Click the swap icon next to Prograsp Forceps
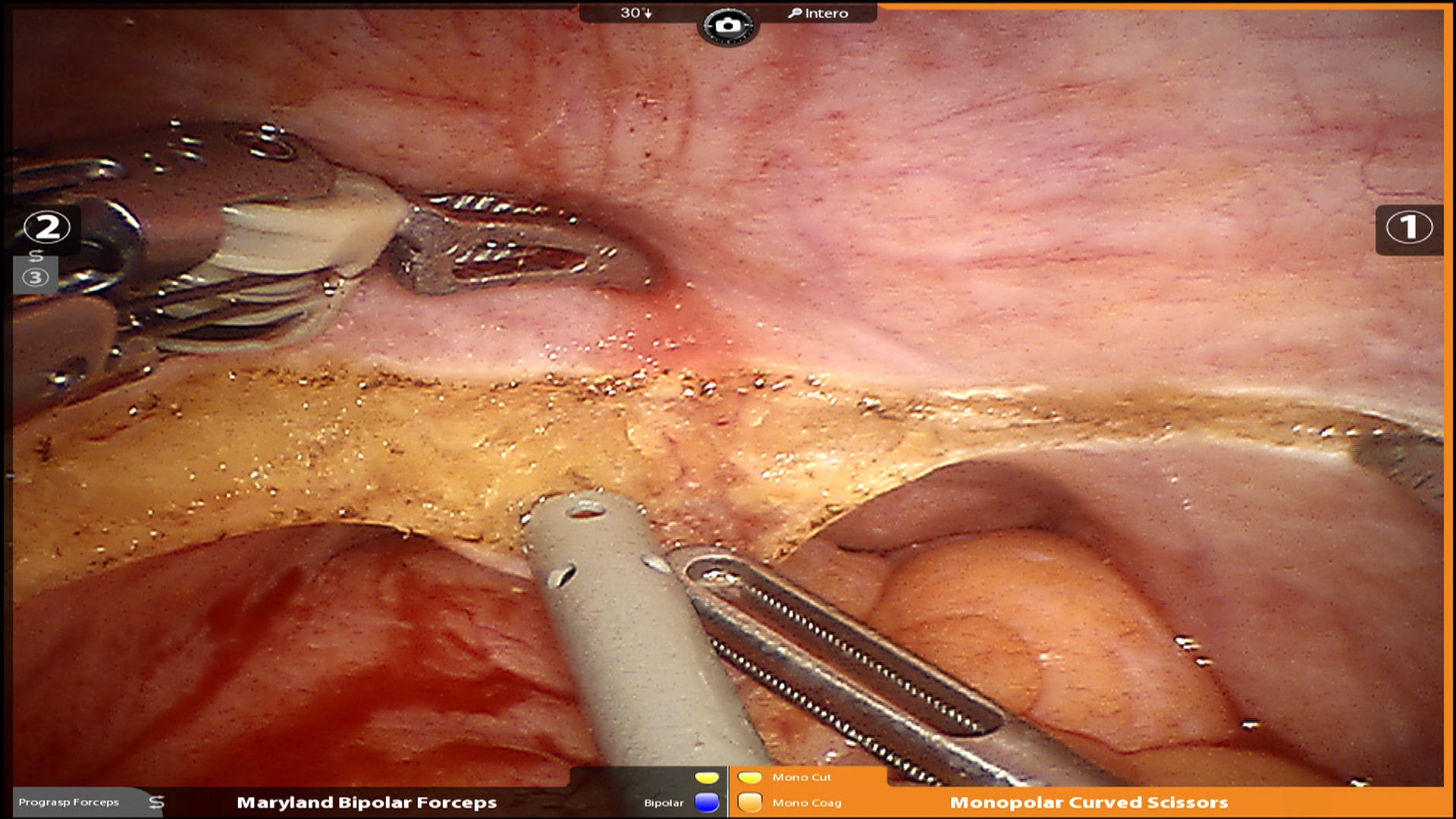 156,802
